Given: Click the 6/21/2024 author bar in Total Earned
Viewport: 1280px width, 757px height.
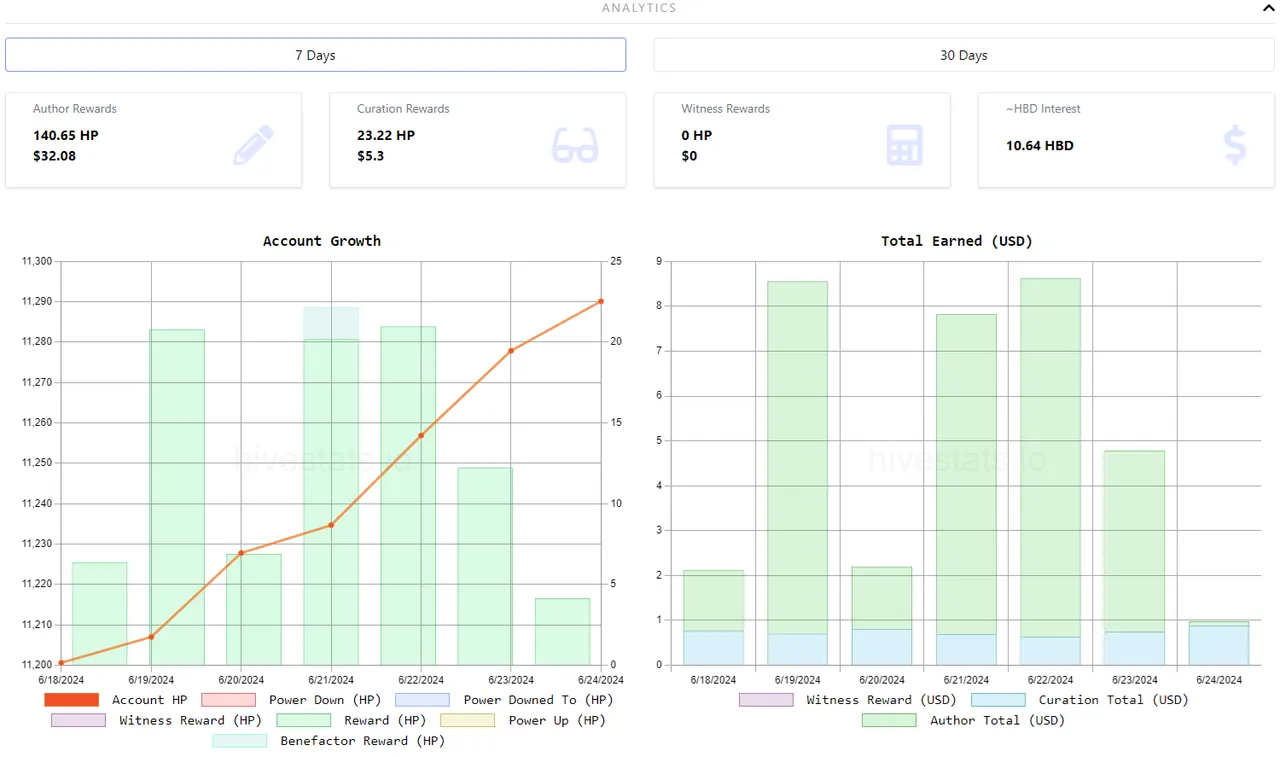Looking at the screenshot, I should coord(966,474).
